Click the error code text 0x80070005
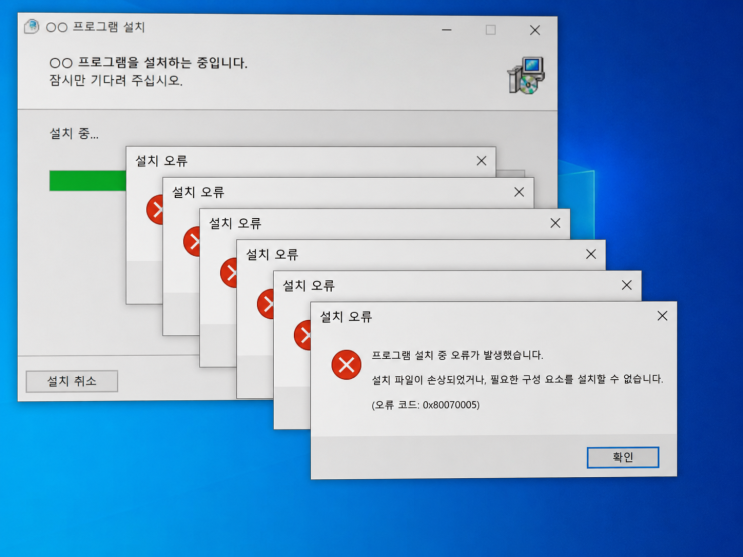This screenshot has width=743, height=557. click(451, 405)
